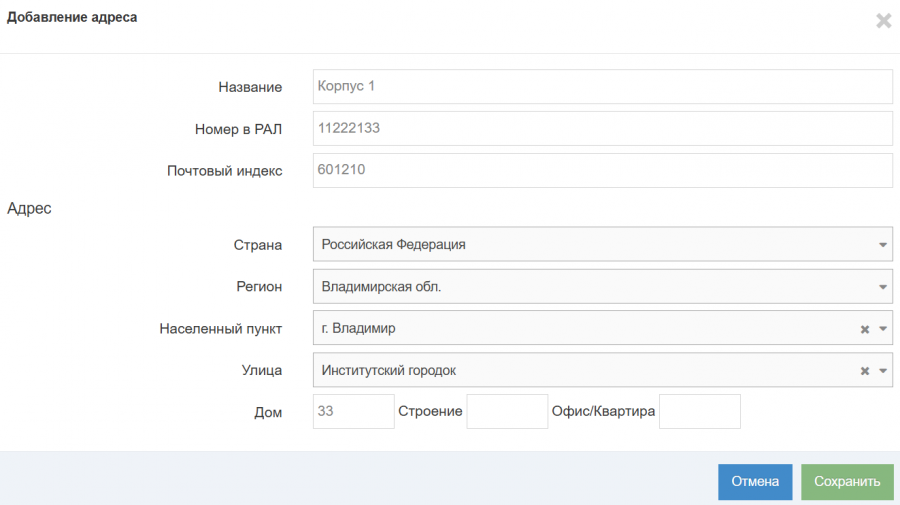This screenshot has width=900, height=505.
Task: Close the Добавление адреса dialog
Action: [x=883, y=21]
